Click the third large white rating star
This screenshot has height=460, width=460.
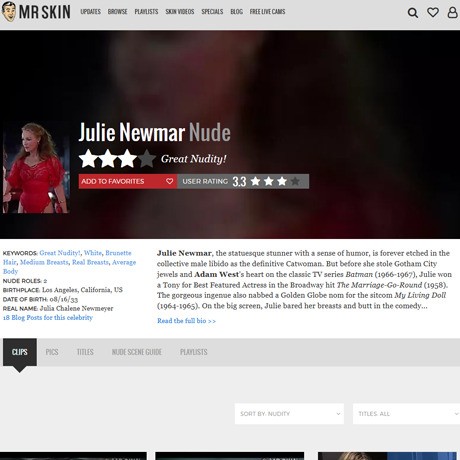(127, 159)
